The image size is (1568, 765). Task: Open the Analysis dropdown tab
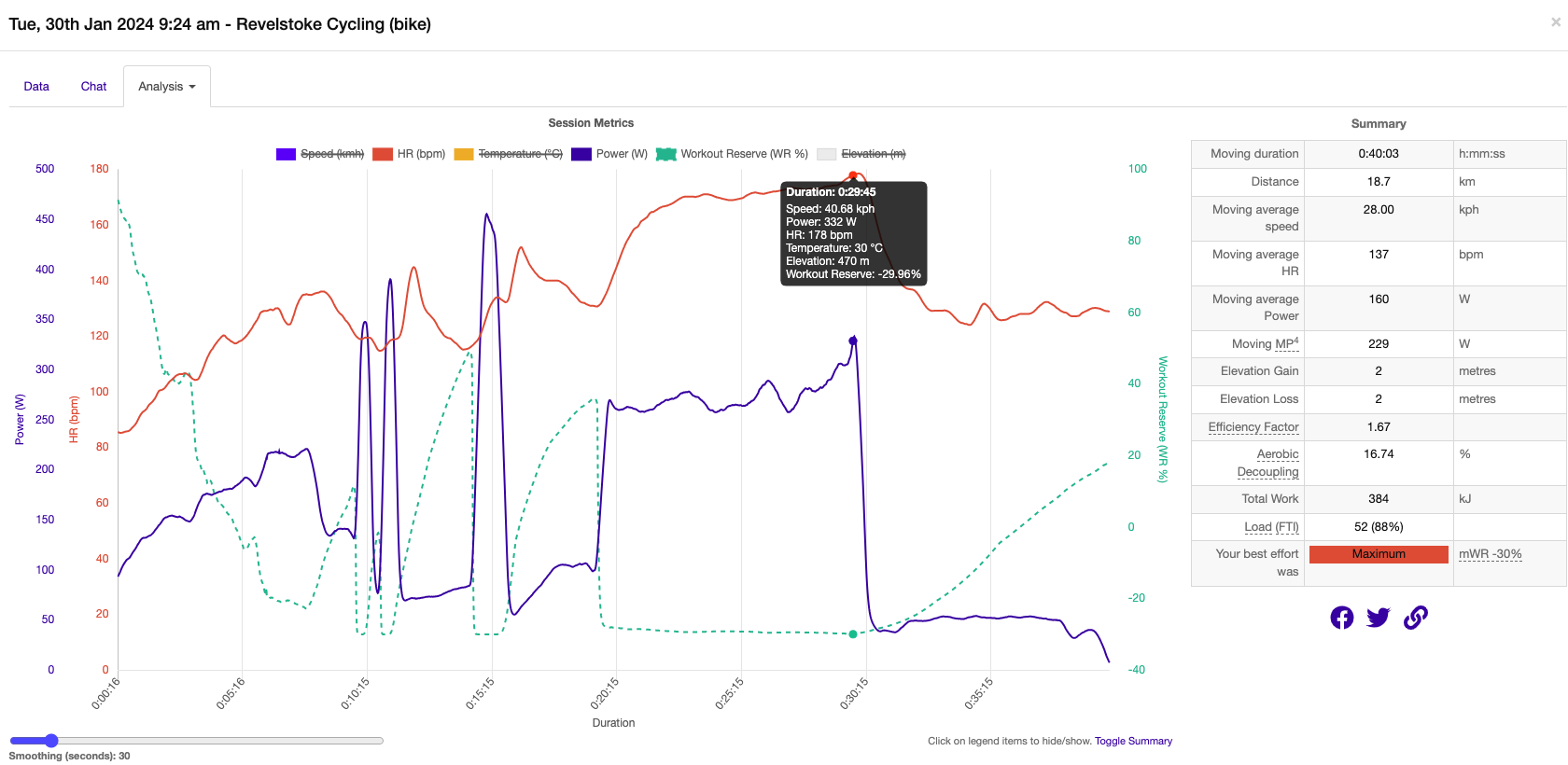[166, 87]
